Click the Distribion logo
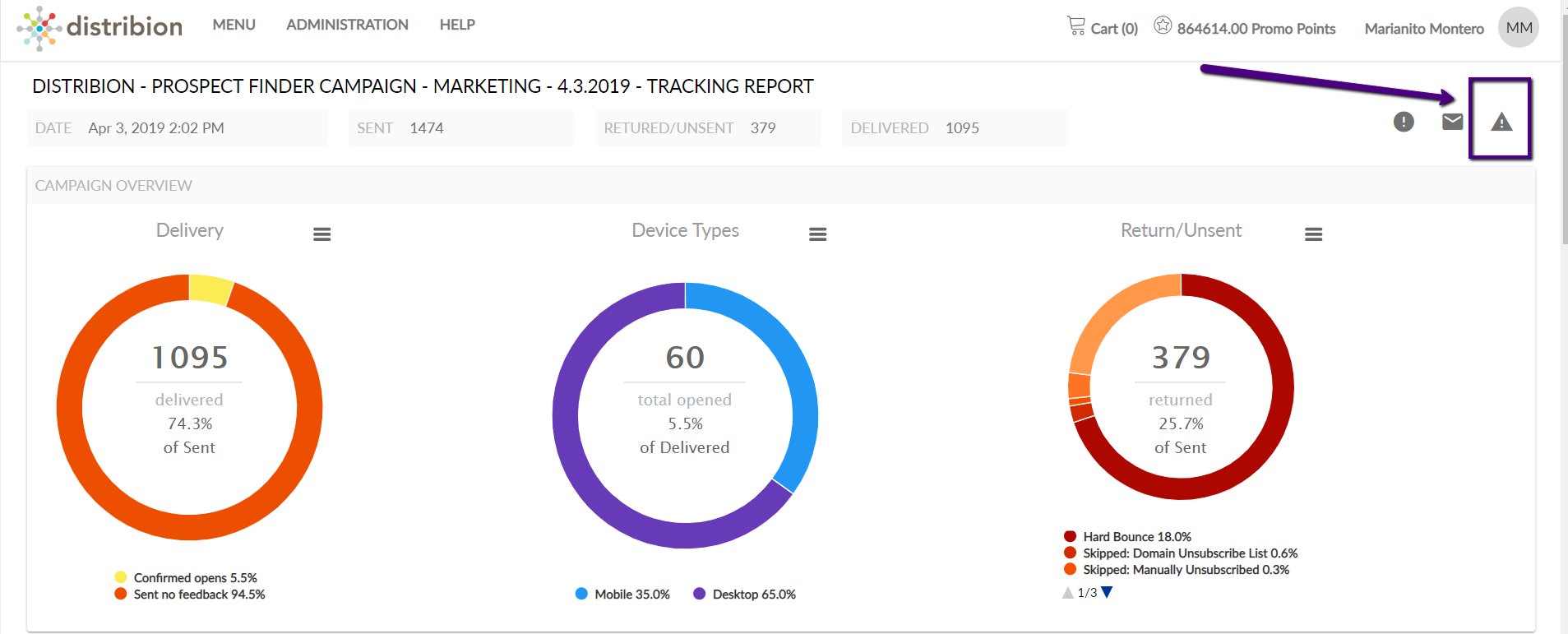 [x=99, y=28]
